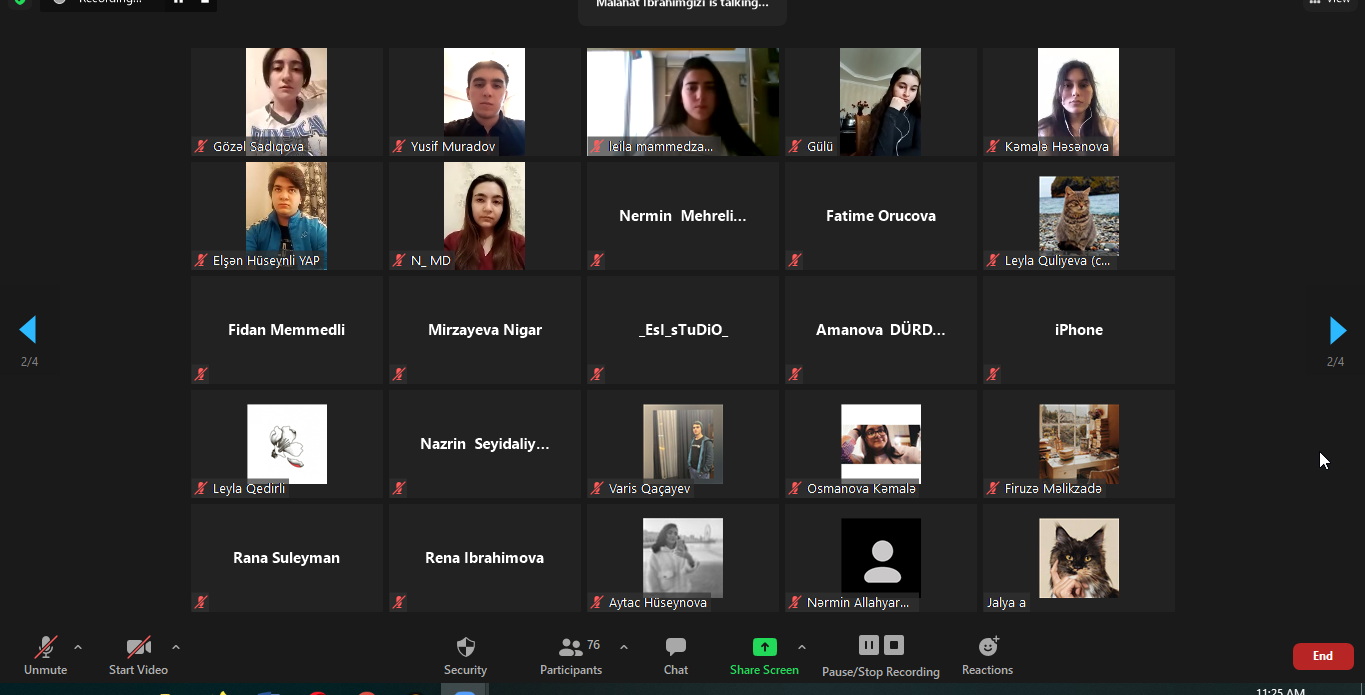This screenshot has width=1365, height=695.
Task: Open the Chat panel
Action: click(x=676, y=656)
